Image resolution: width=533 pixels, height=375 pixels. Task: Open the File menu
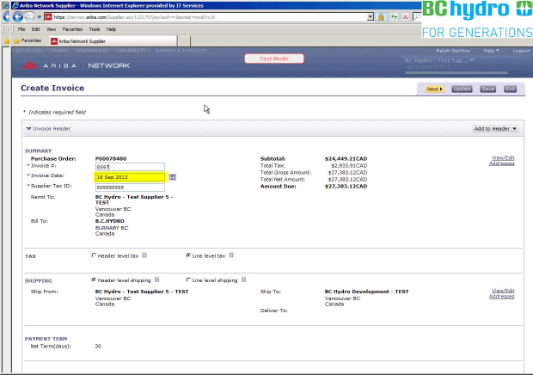click(21, 29)
